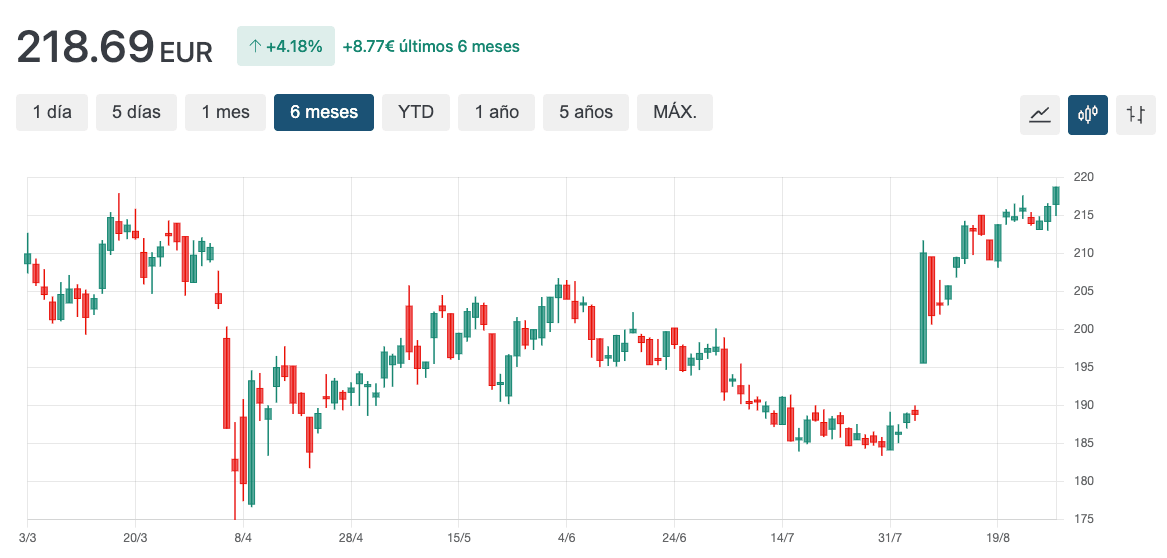Select the candlestick chart type icon
The height and width of the screenshot is (558, 1167).
1087,114
